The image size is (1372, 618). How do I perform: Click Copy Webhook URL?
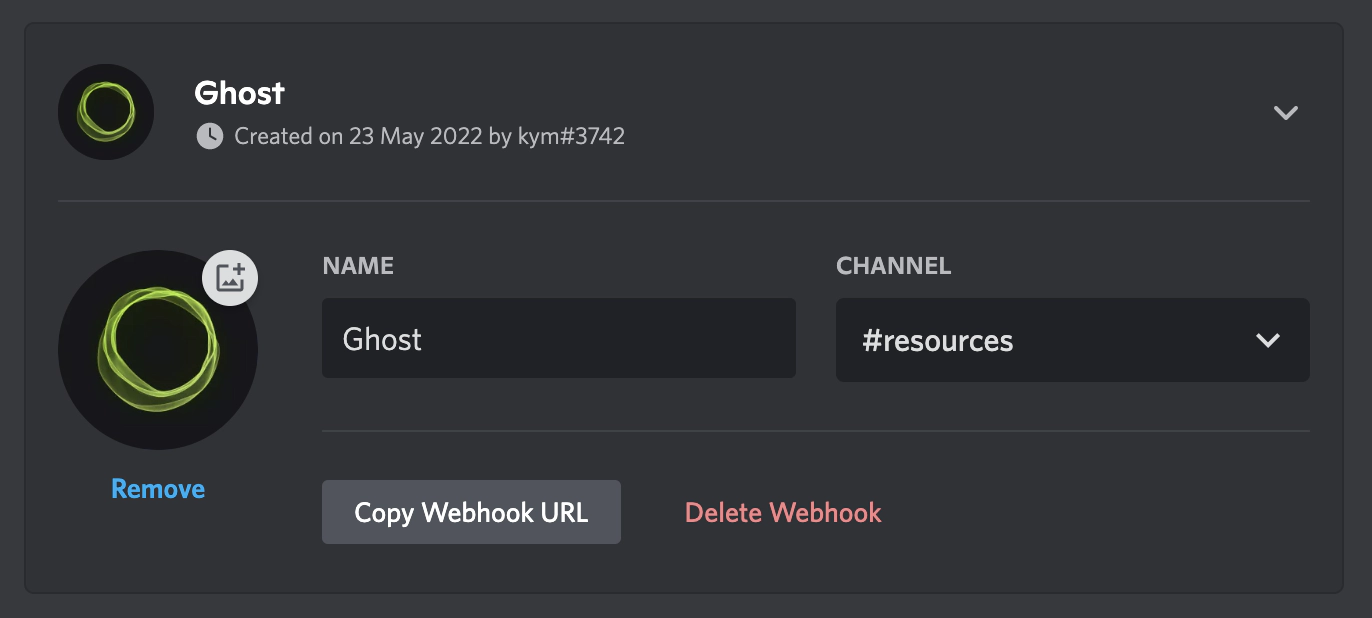point(471,511)
